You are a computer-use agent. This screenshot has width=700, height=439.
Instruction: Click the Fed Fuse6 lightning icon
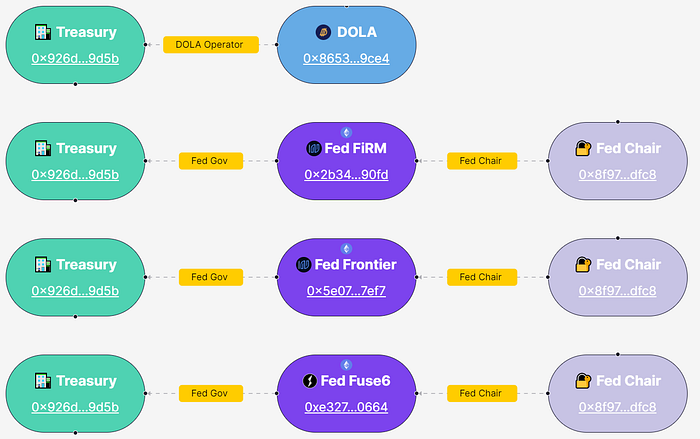point(312,381)
